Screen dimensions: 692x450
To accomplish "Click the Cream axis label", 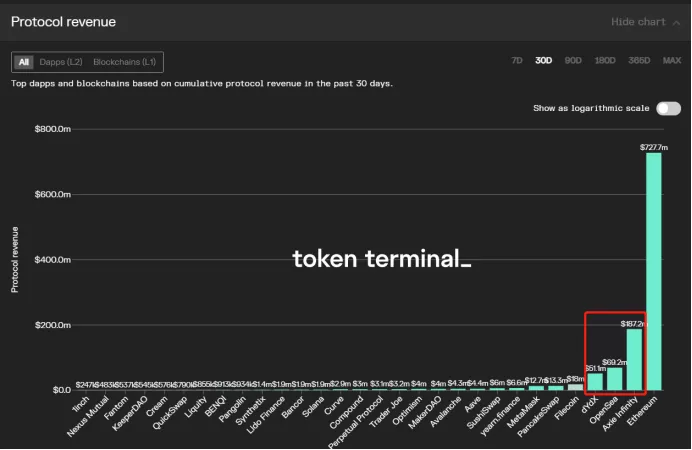I will 157,406.
